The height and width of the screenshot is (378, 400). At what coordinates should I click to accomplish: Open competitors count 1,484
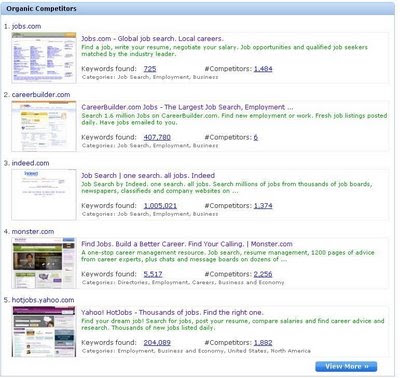(263, 69)
